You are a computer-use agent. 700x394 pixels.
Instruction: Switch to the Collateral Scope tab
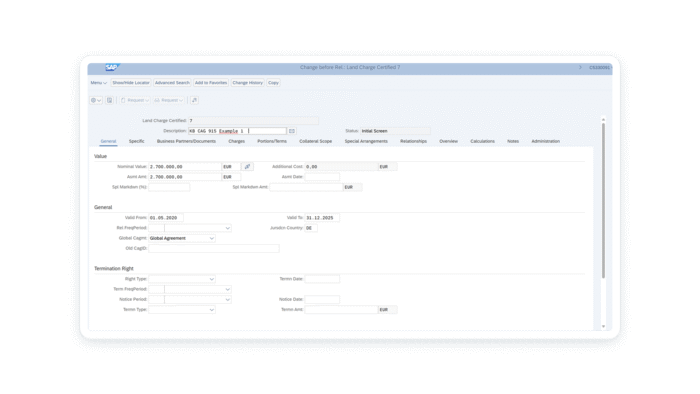coord(316,141)
